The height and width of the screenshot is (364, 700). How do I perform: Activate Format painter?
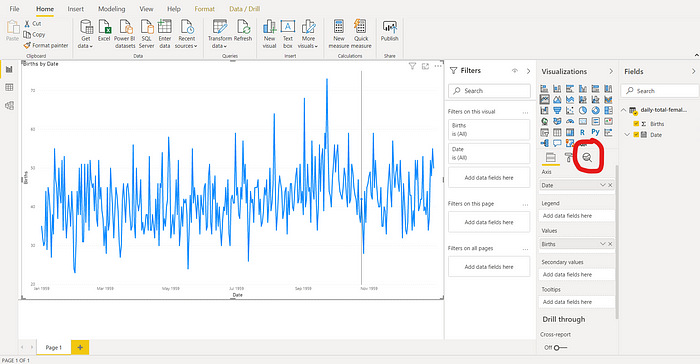tap(46, 45)
